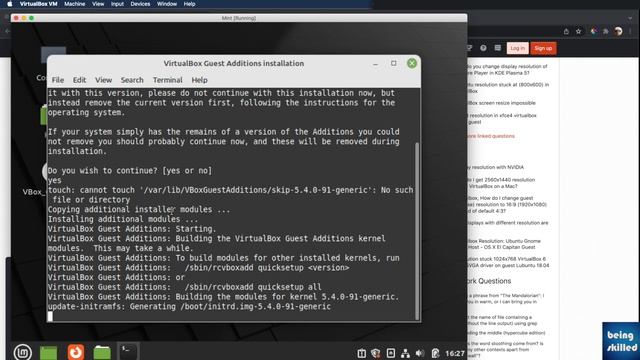Open the update manager shield tray icon
The height and width of the screenshot is (360, 640).
point(376,353)
